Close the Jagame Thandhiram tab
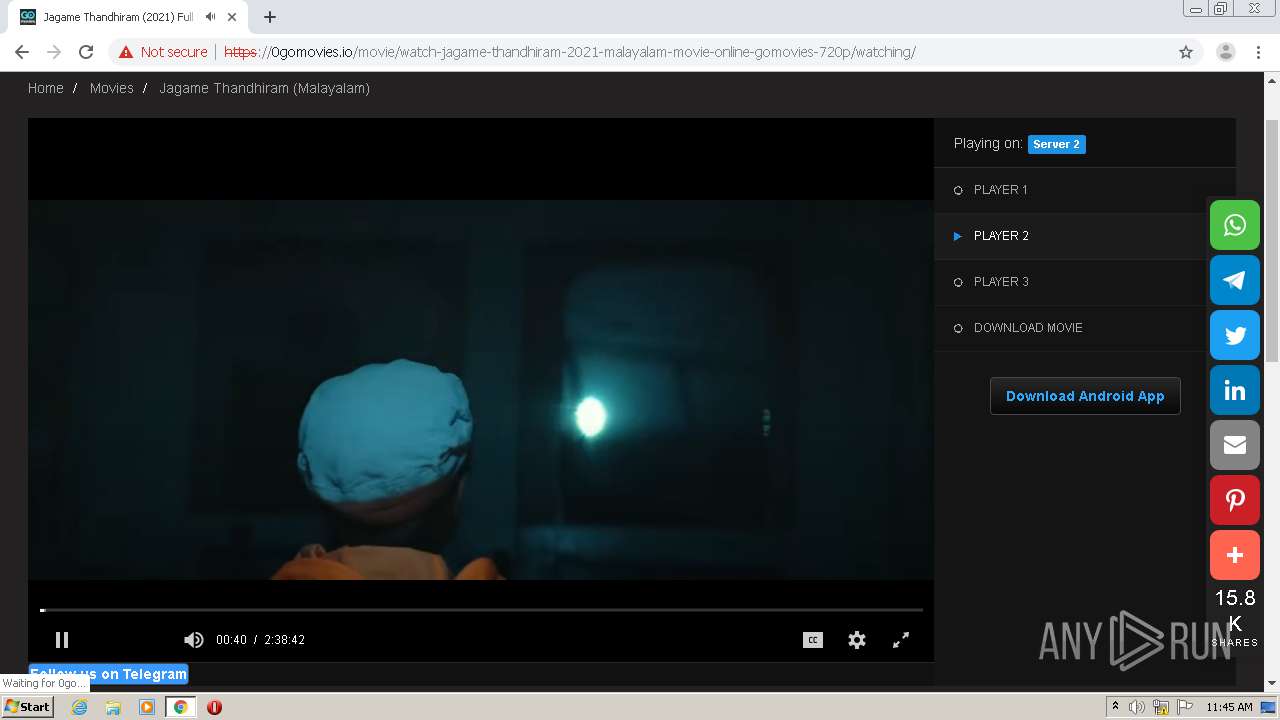The image size is (1280, 720). tap(233, 17)
